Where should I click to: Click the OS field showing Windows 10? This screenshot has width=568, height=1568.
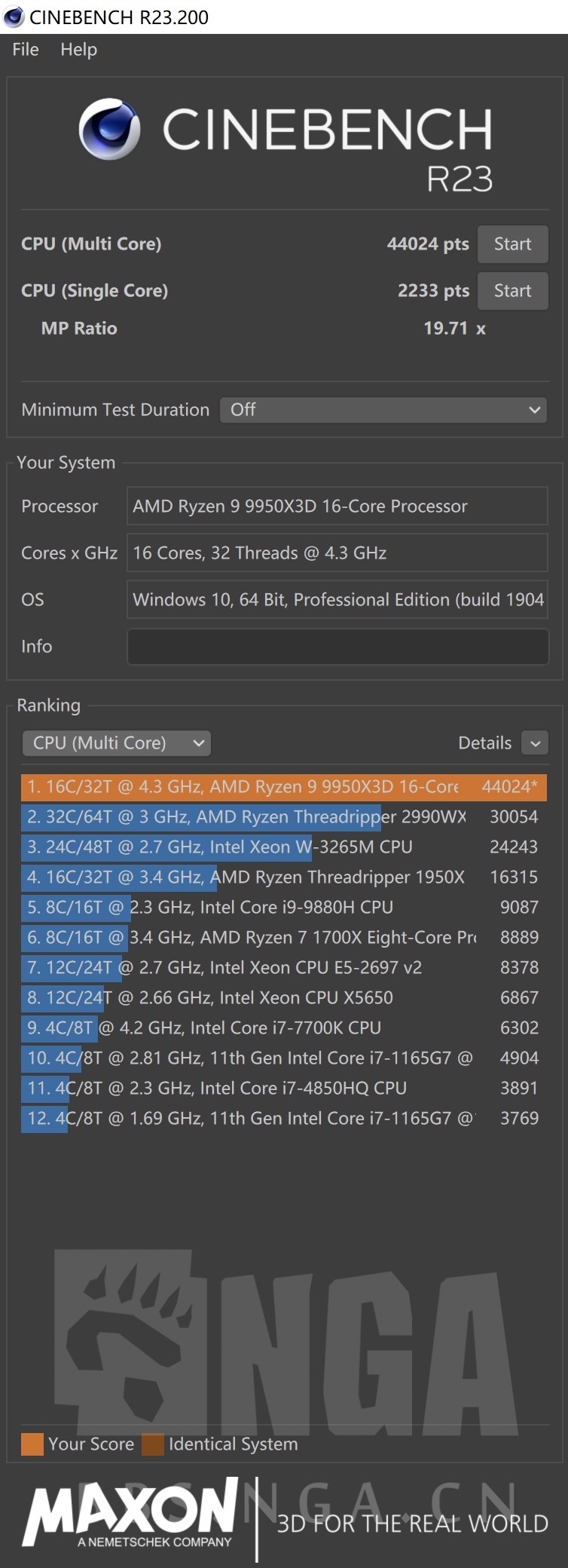(x=337, y=599)
